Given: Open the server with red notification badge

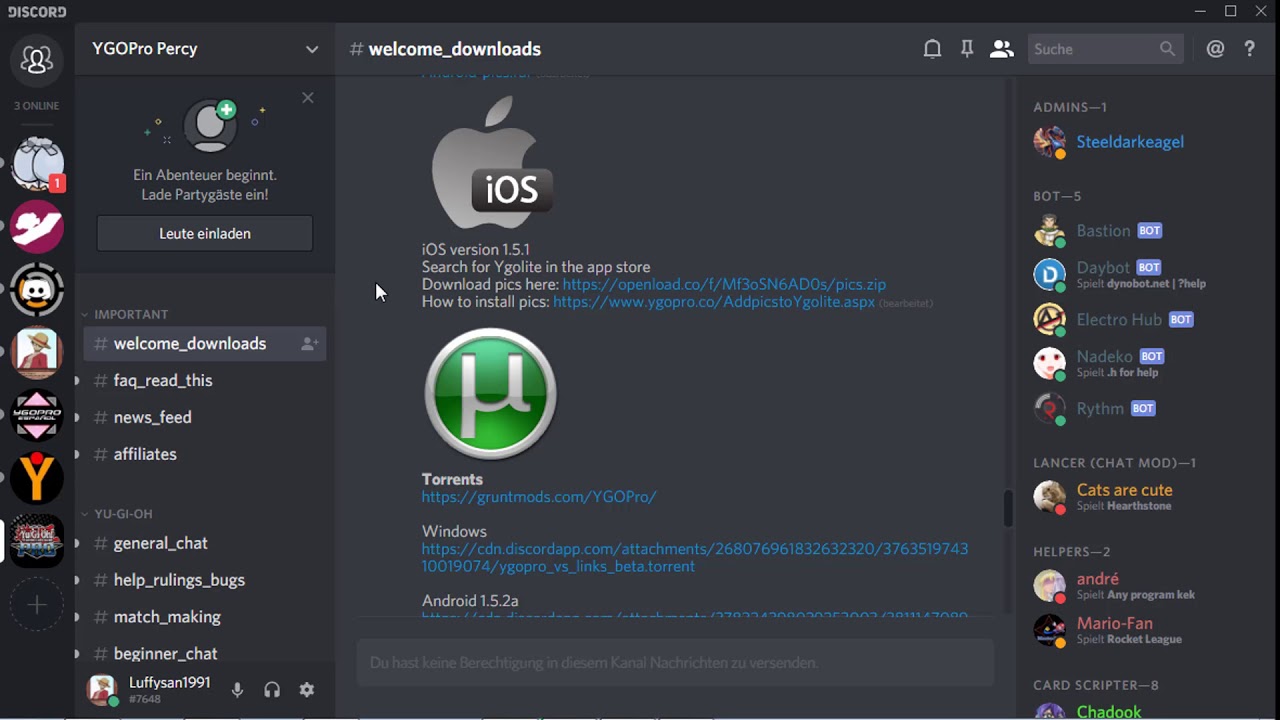Looking at the screenshot, I should click(37, 164).
